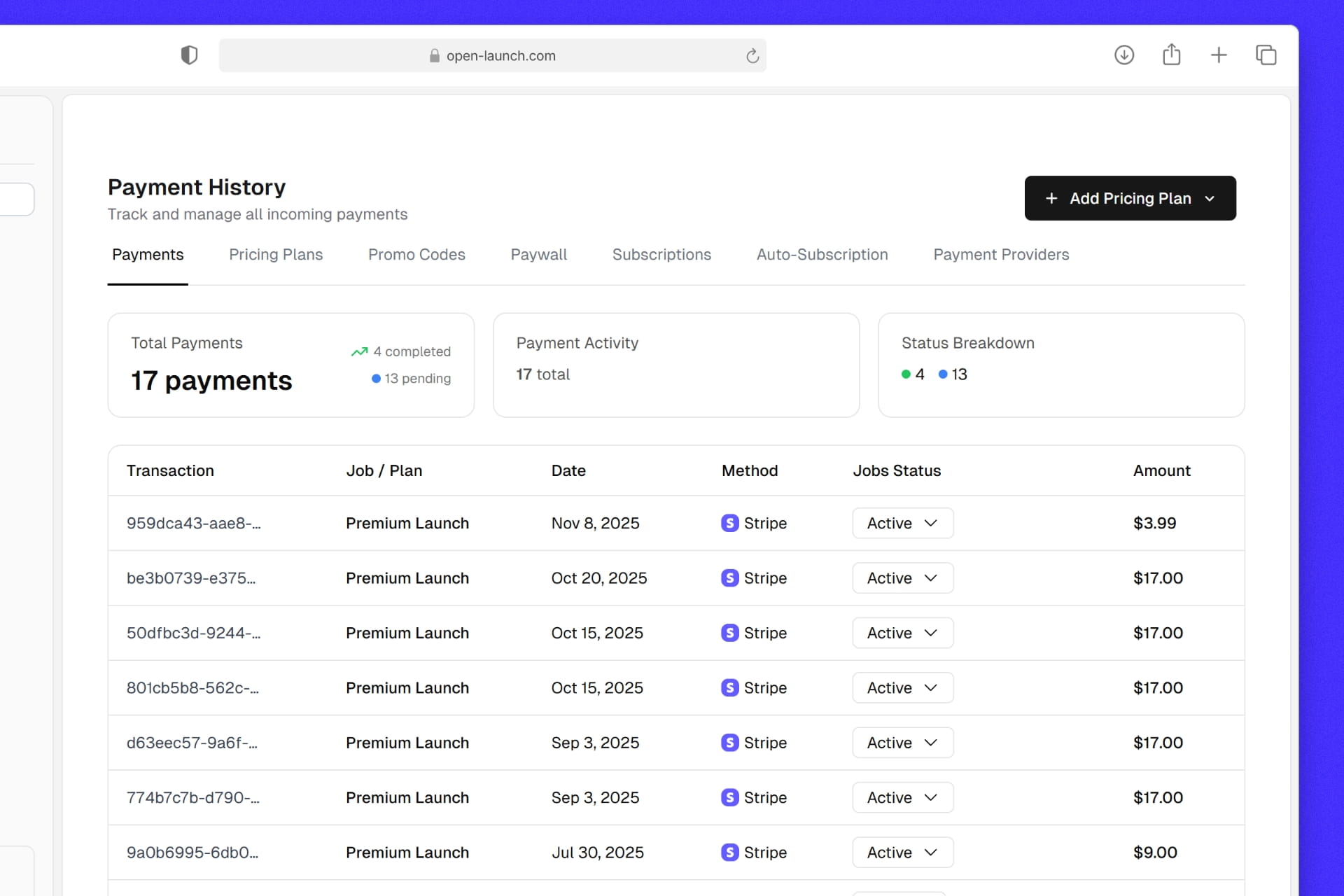The height and width of the screenshot is (896, 1344).
Task: Click the green dot in Status Breakdown
Action: (x=906, y=374)
